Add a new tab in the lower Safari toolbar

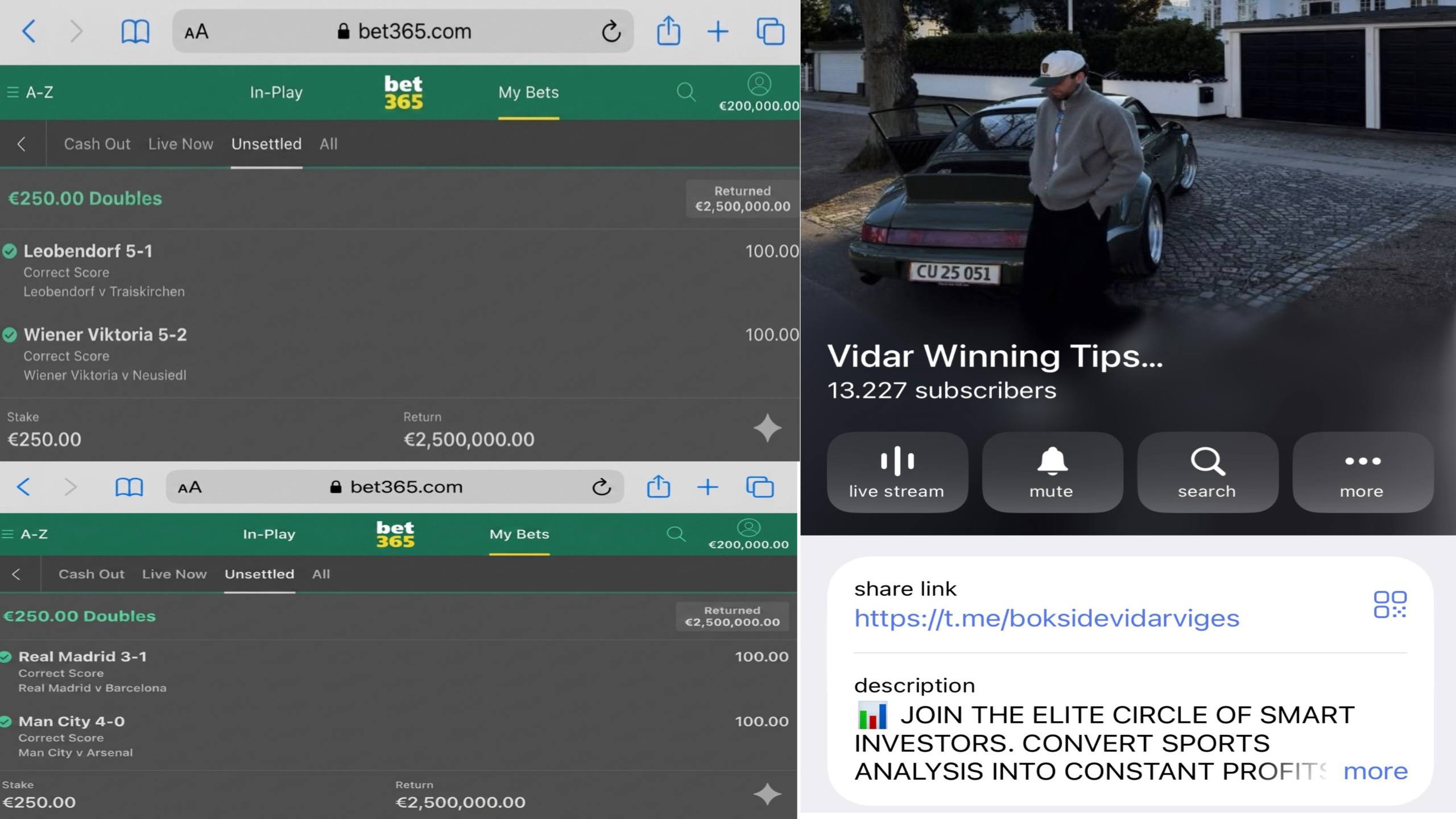click(x=708, y=487)
